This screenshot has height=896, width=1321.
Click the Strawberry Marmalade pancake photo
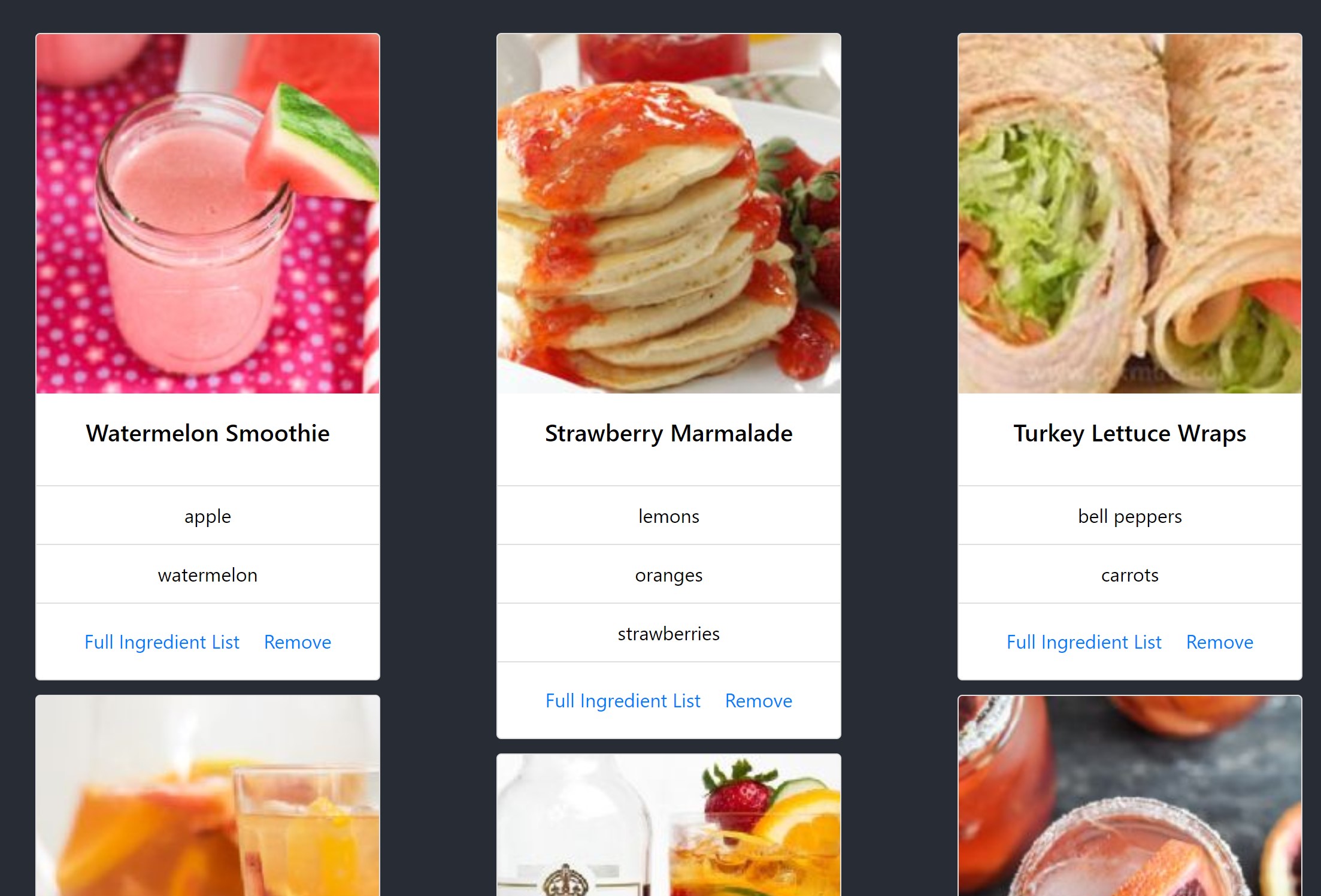point(669,214)
